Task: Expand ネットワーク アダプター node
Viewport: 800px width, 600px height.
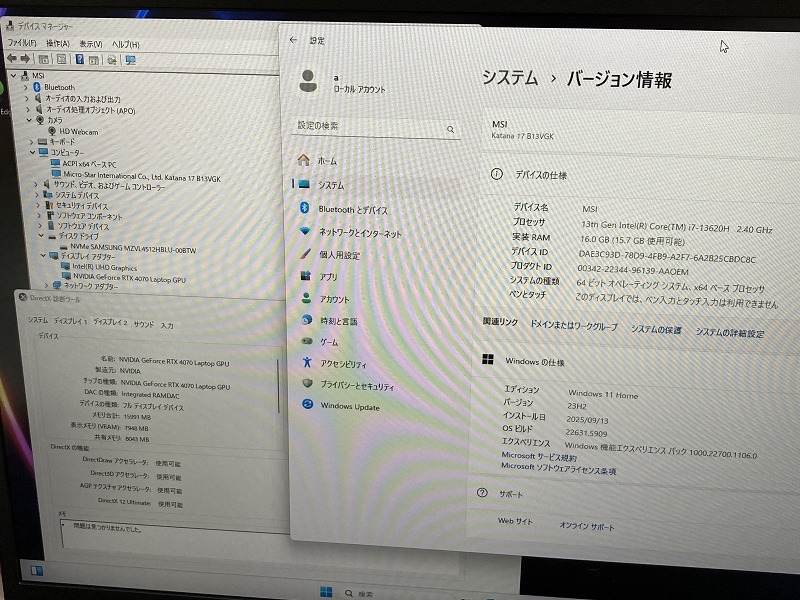Action: 46,285
